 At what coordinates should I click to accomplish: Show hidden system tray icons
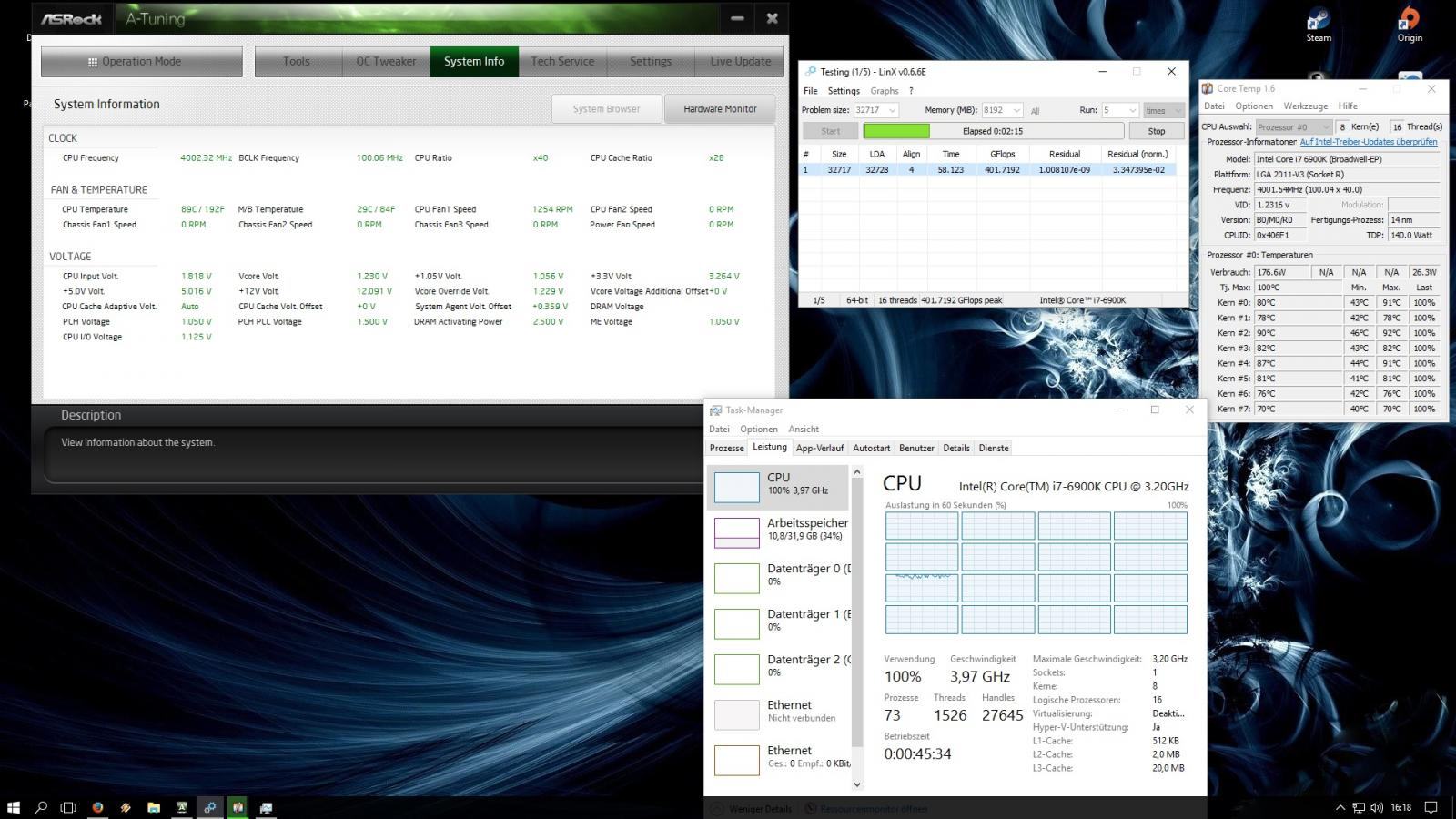pyautogui.click(x=1340, y=807)
